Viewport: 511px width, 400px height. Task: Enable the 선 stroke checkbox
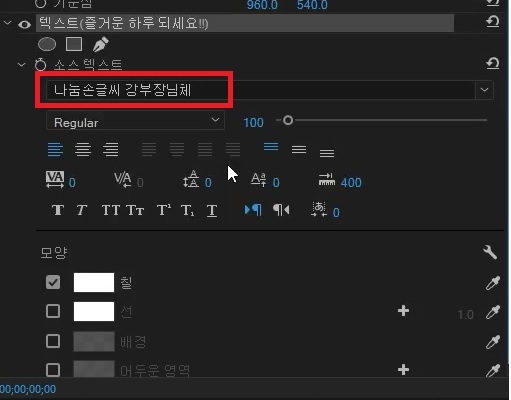53,311
